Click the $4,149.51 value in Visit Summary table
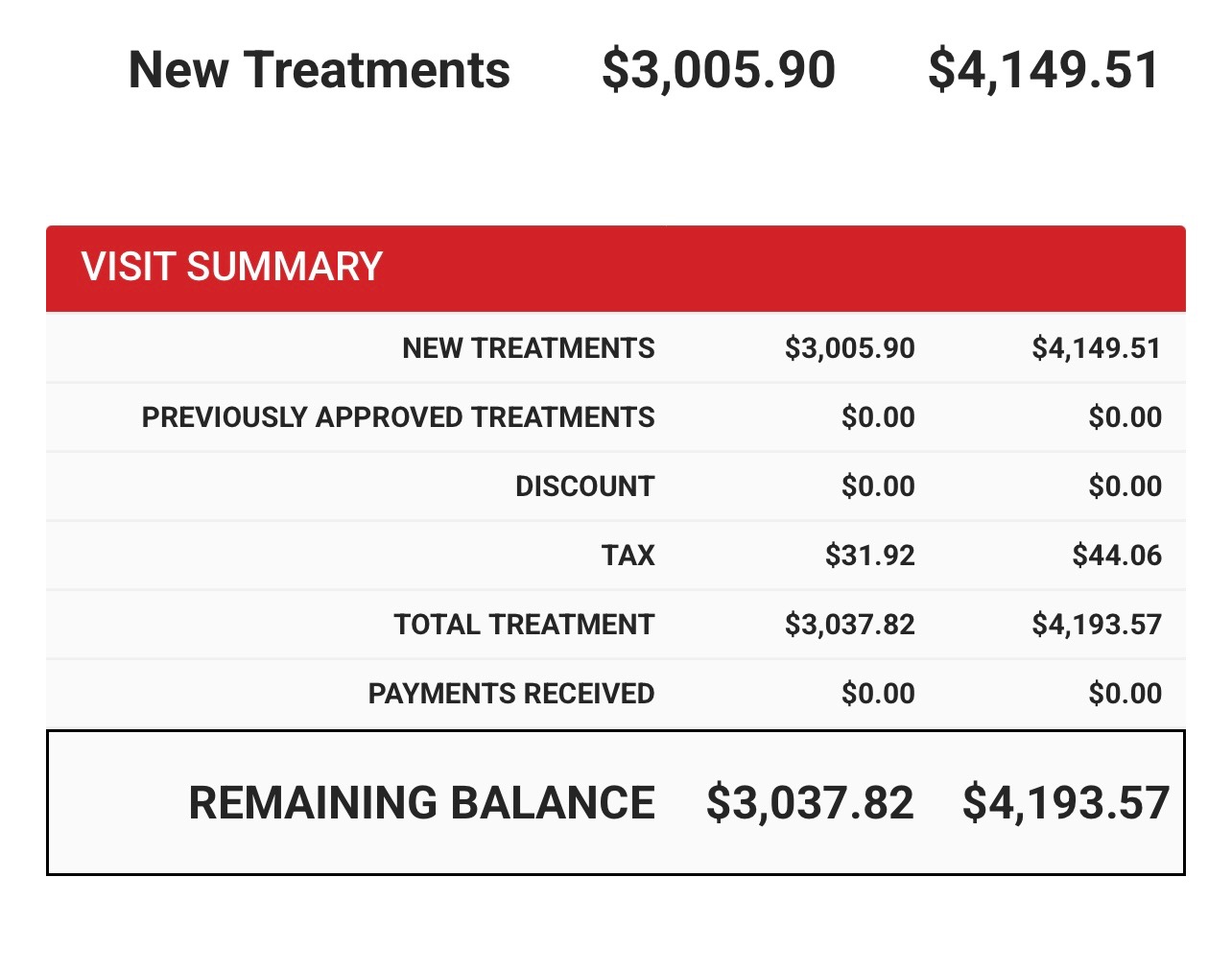This screenshot has width=1232, height=972. (1096, 348)
